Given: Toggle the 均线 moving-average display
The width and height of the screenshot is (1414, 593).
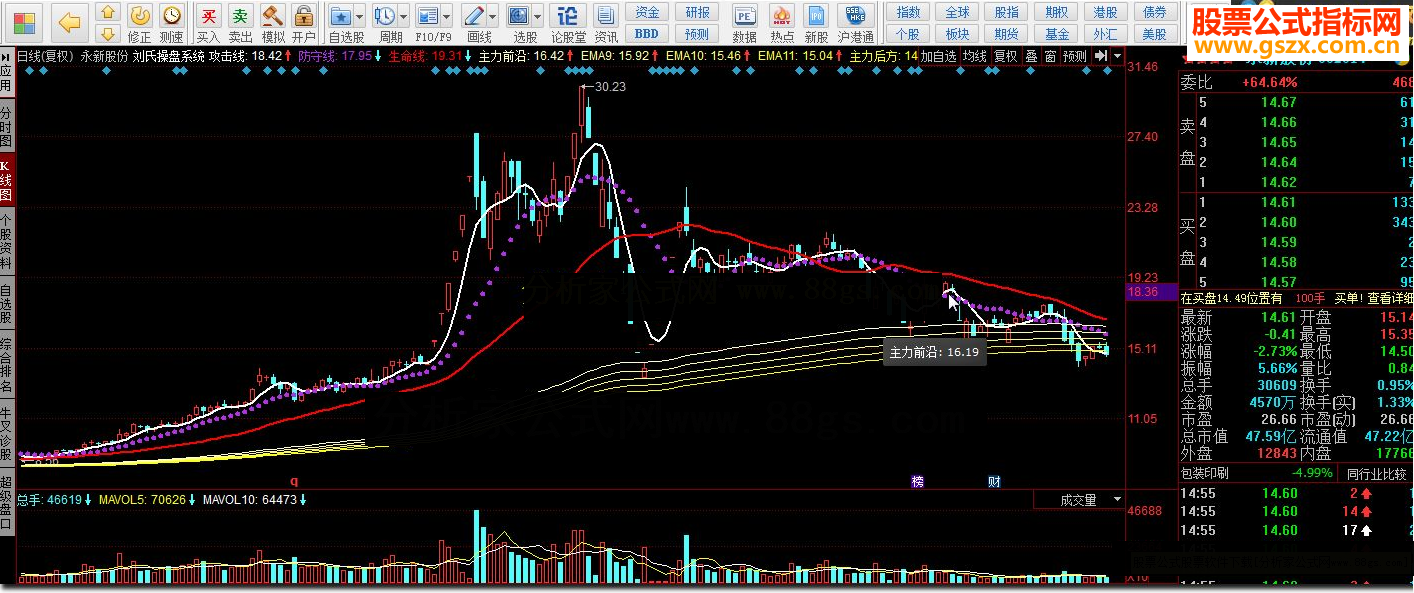Looking at the screenshot, I should pos(974,57).
